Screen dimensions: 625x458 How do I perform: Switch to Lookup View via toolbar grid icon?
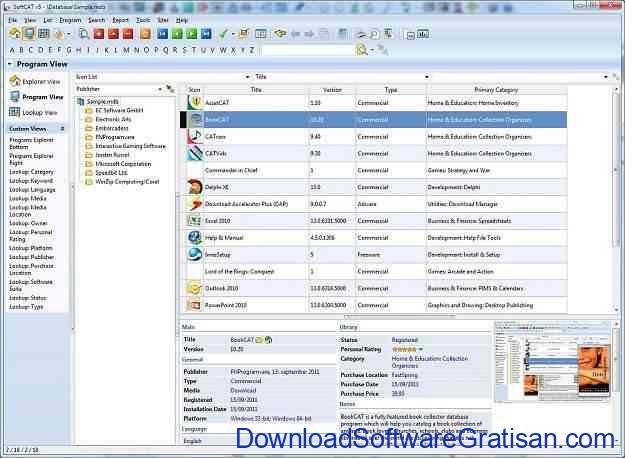point(43,34)
